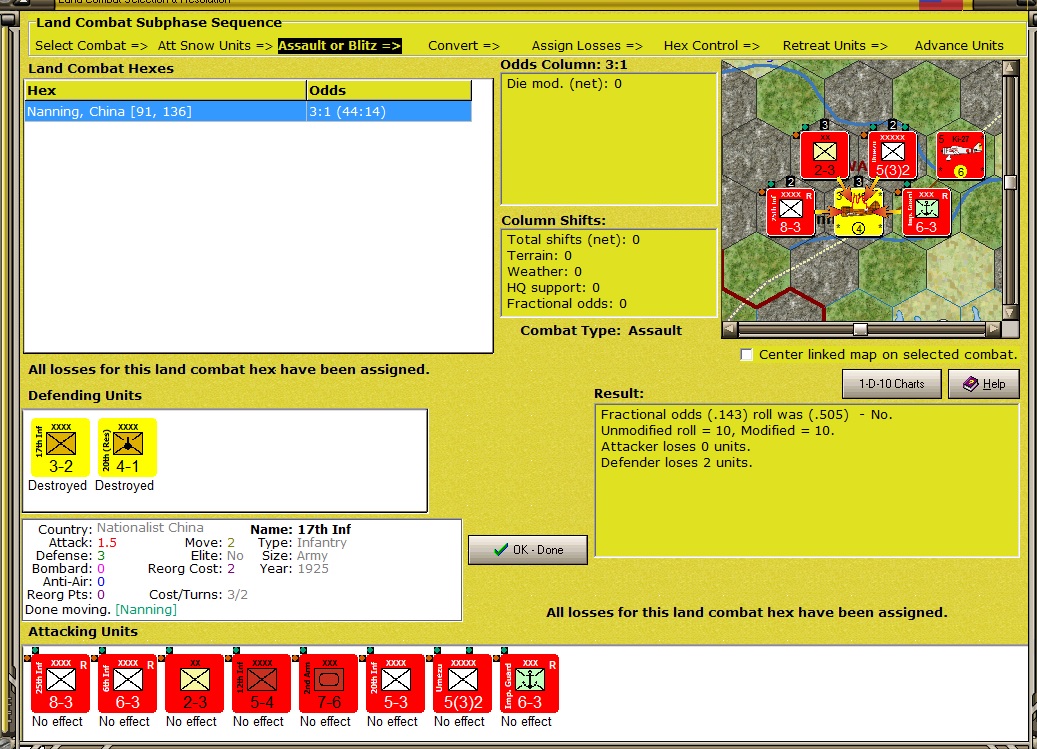Viewport: 1037px width, 749px height.
Task: Click the Advance Units subphase step
Action: click(x=959, y=46)
